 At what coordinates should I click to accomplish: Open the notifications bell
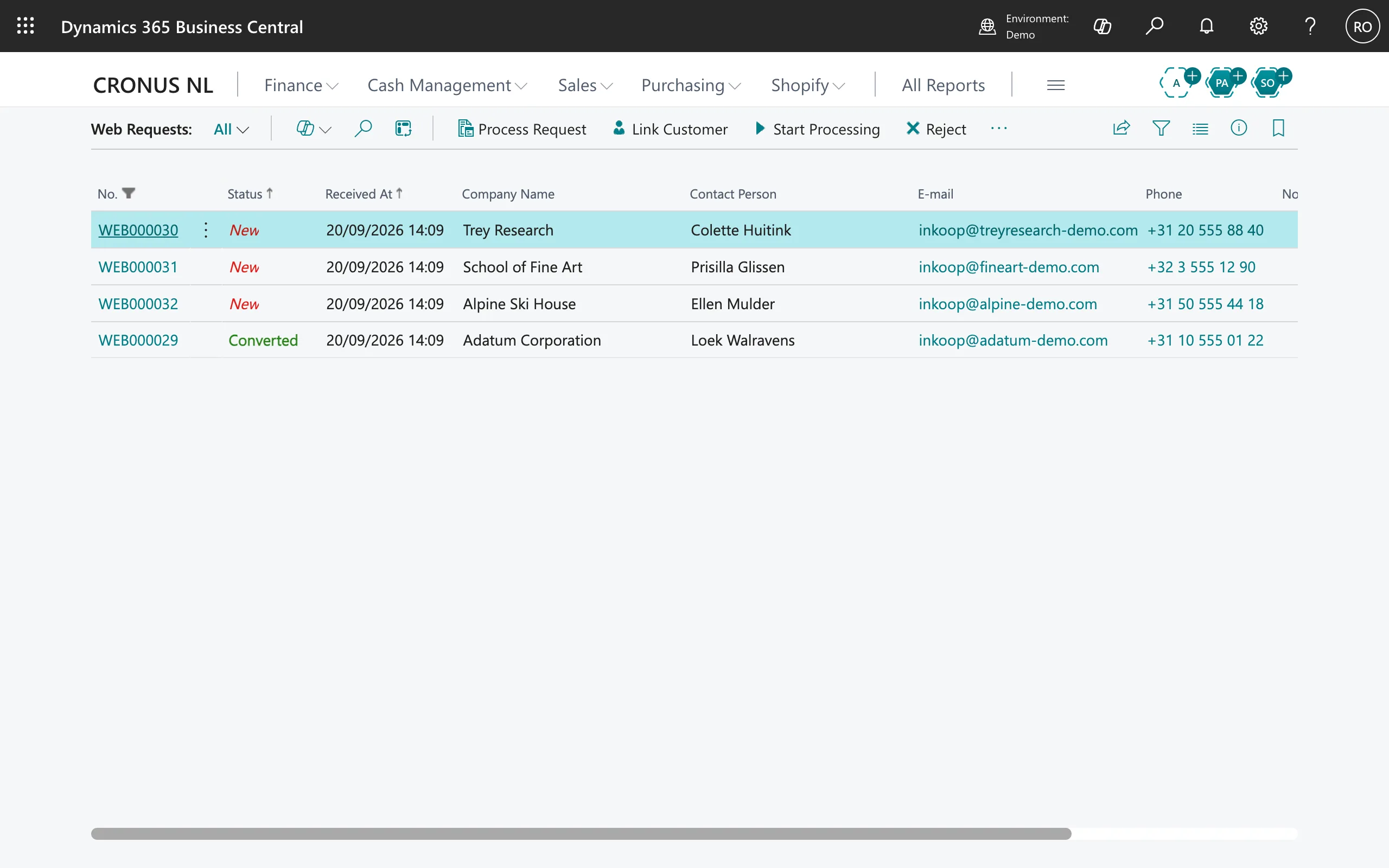(1207, 27)
